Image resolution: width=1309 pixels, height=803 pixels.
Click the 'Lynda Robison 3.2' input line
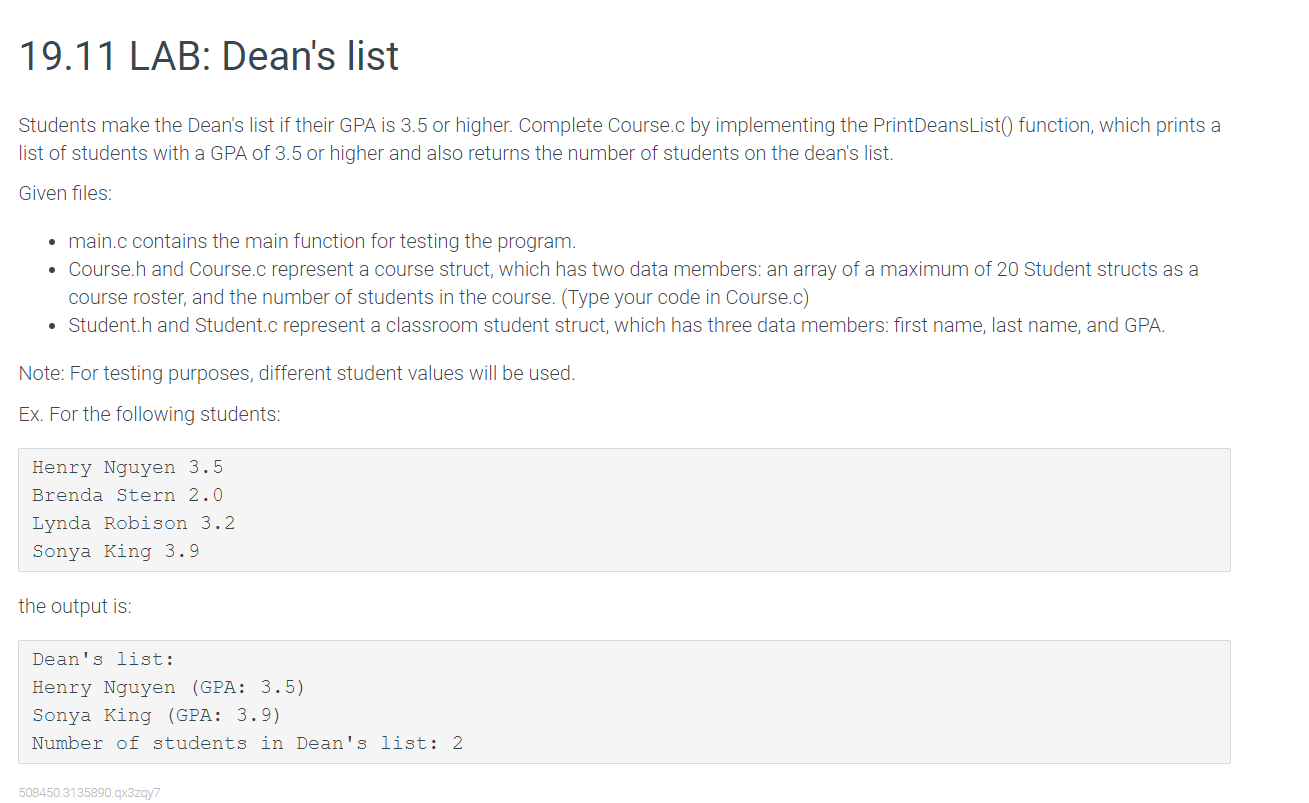pyautogui.click(x=133, y=523)
